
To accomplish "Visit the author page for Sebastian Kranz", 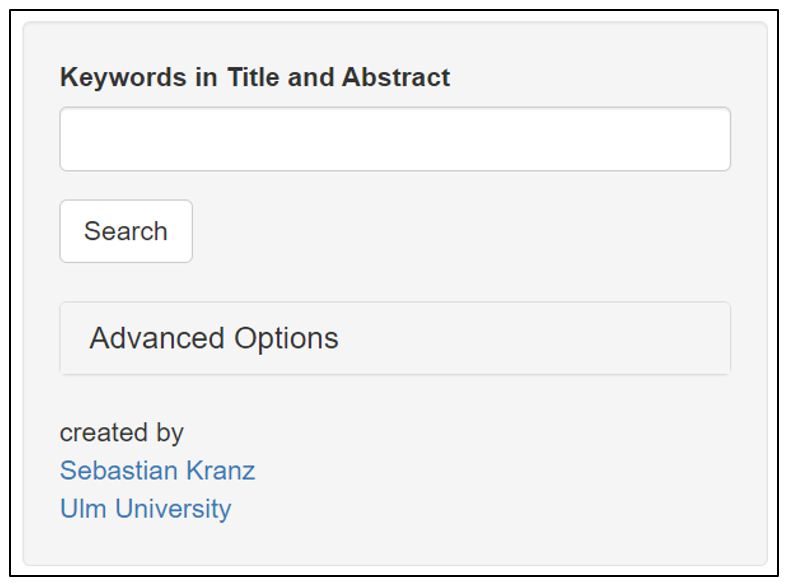I will (x=157, y=470).
